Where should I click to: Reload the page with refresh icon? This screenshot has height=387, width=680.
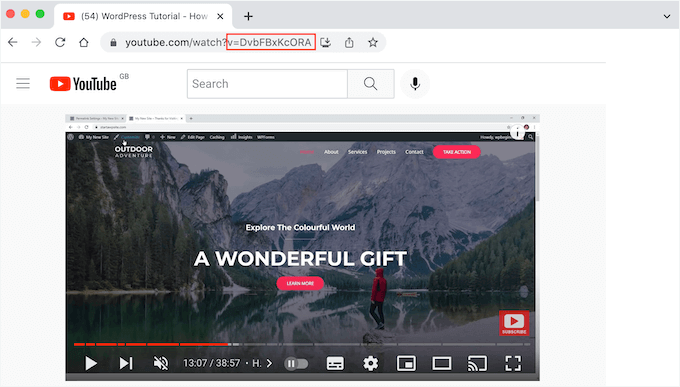pyautogui.click(x=60, y=42)
